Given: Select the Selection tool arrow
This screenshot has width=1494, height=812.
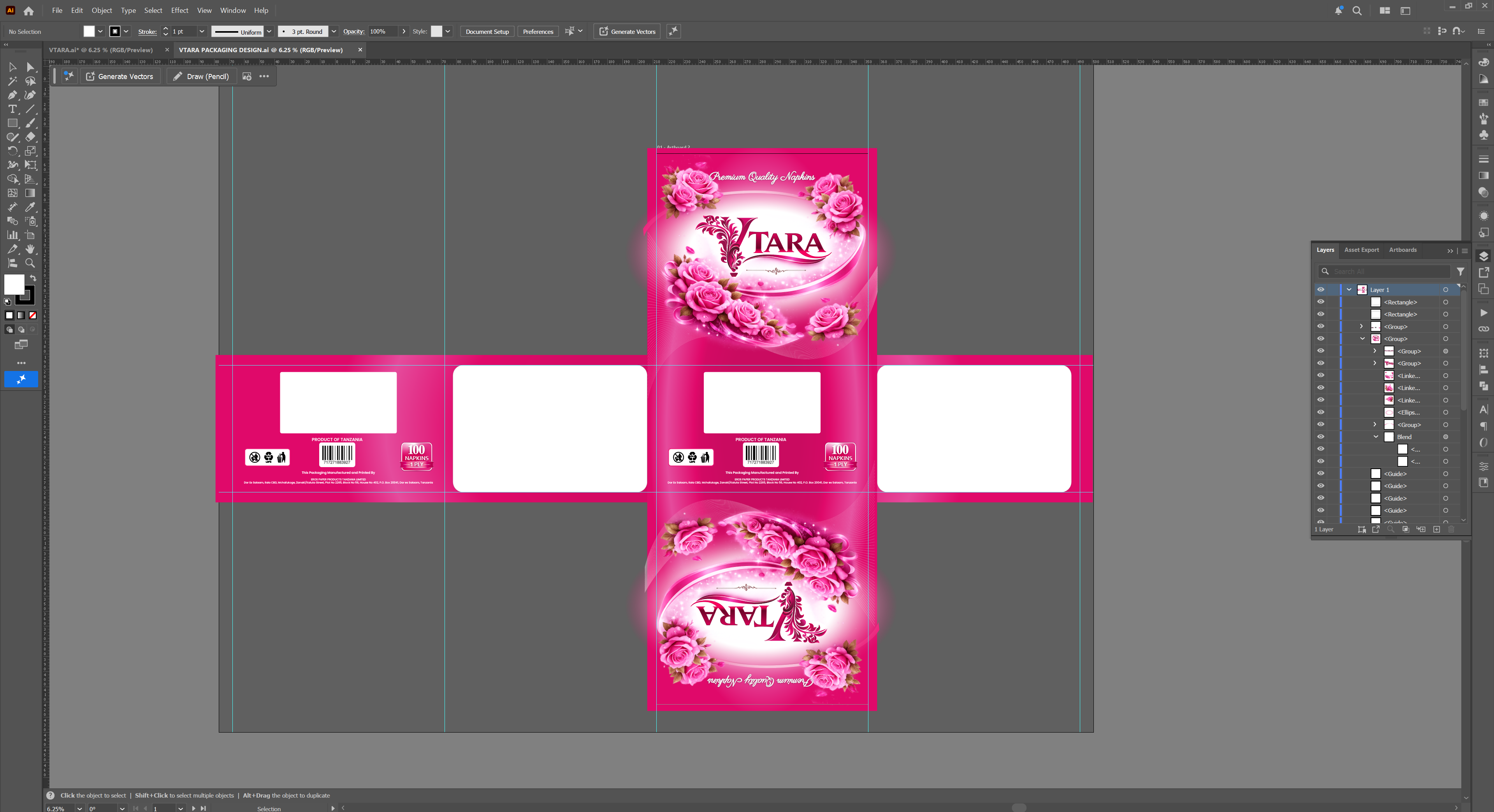Looking at the screenshot, I should click(12, 67).
